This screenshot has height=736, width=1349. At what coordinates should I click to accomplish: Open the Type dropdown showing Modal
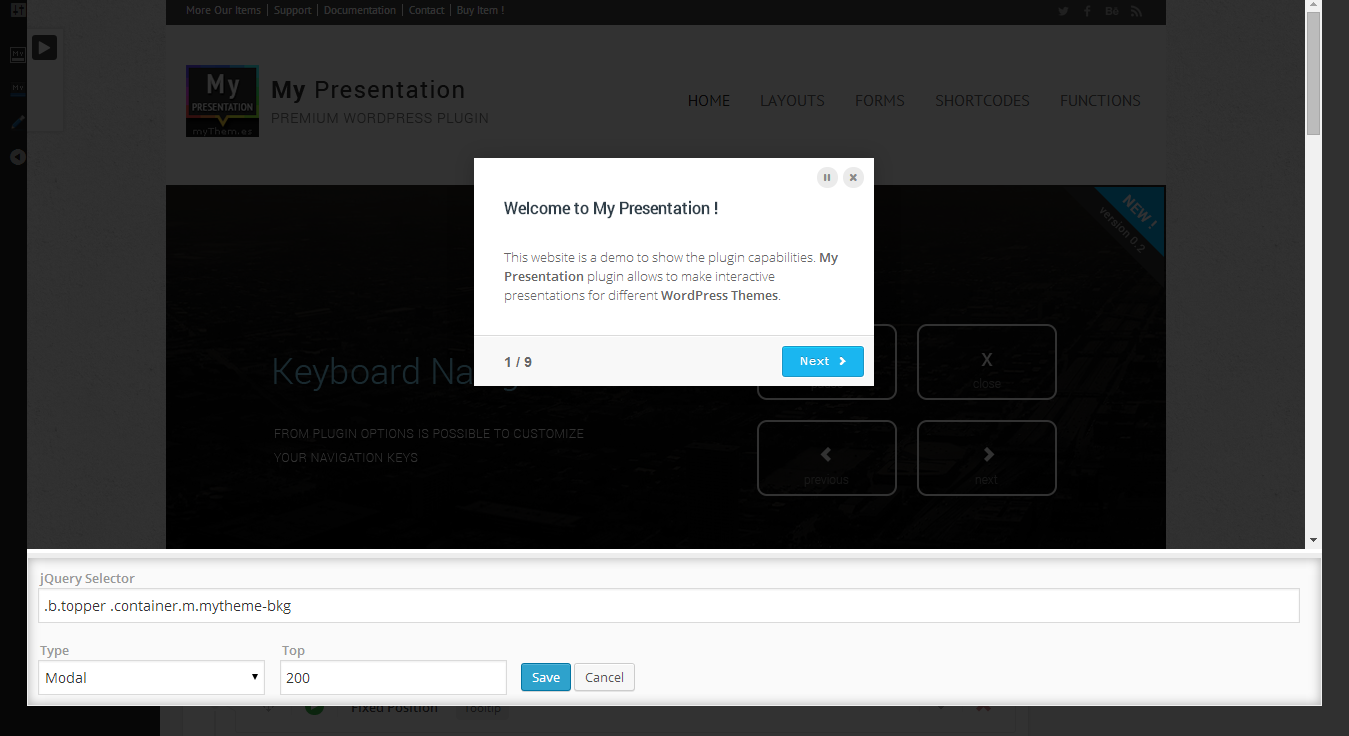coord(152,677)
